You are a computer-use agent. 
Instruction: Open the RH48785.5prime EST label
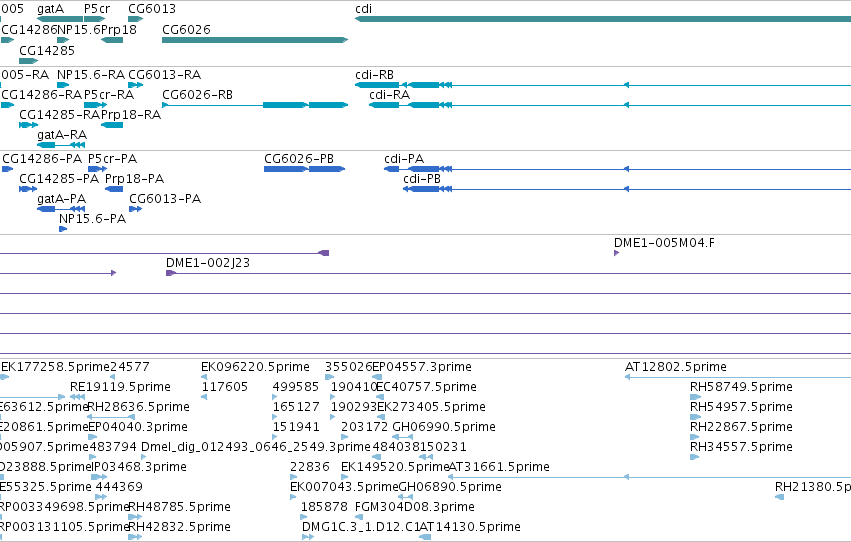click(180, 507)
